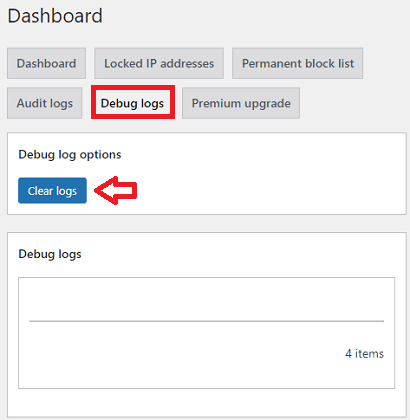This screenshot has width=410, height=420.
Task: Switch to Locked IP addresses tab
Action: [x=159, y=63]
